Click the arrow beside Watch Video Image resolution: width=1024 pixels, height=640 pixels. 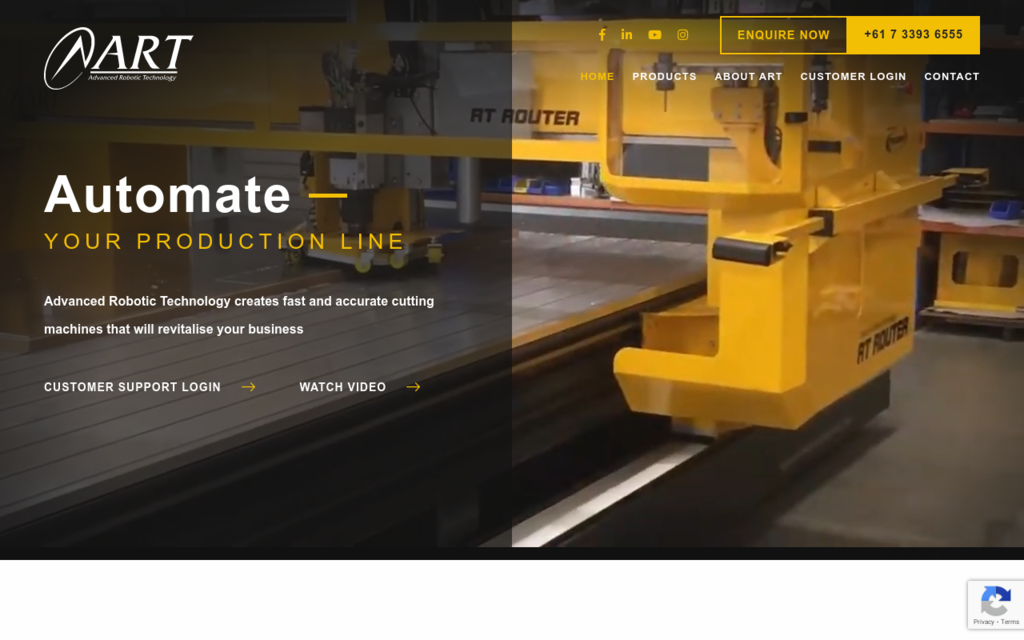pos(413,387)
